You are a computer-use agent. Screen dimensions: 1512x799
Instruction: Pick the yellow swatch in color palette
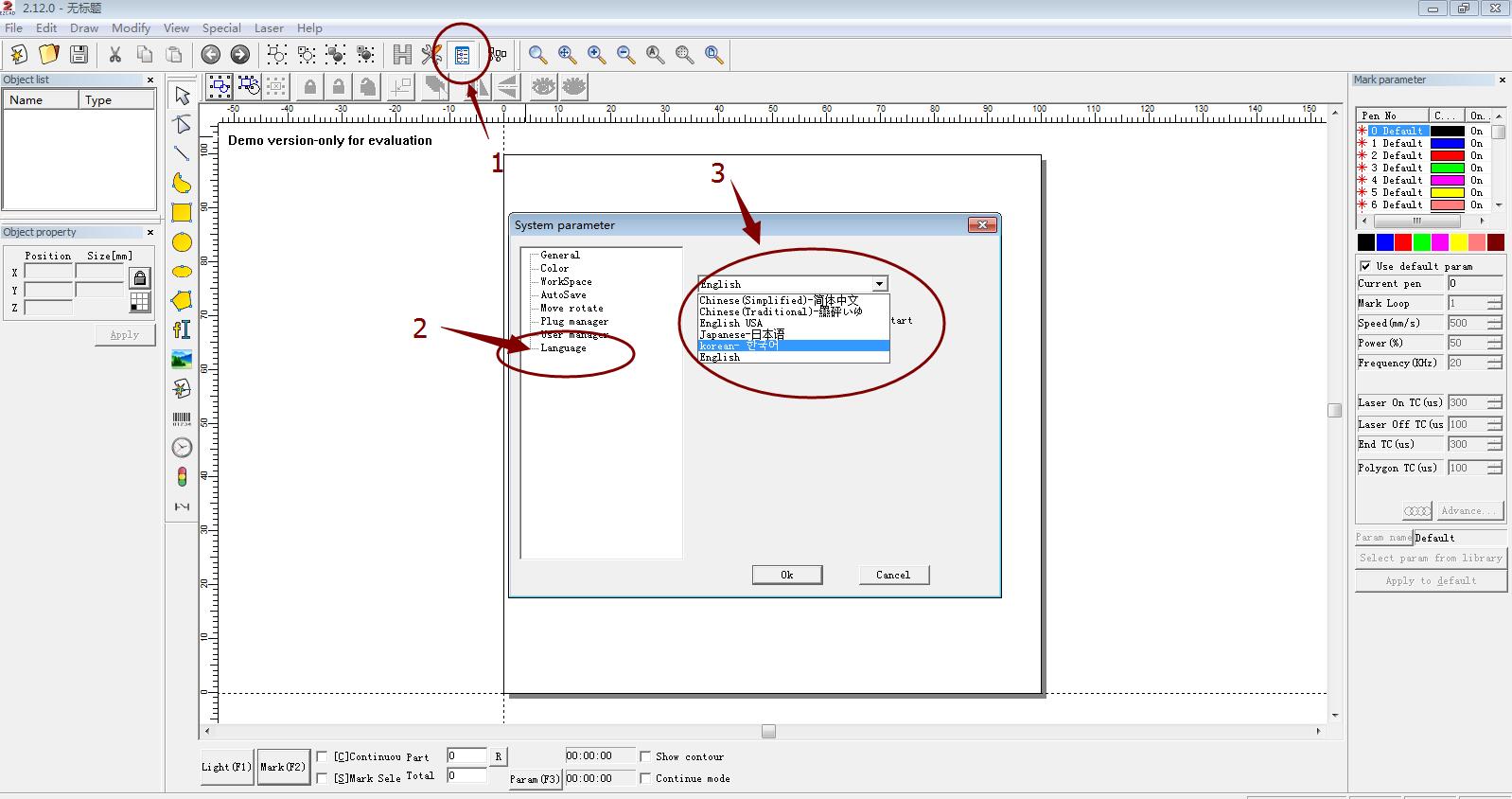1459,243
